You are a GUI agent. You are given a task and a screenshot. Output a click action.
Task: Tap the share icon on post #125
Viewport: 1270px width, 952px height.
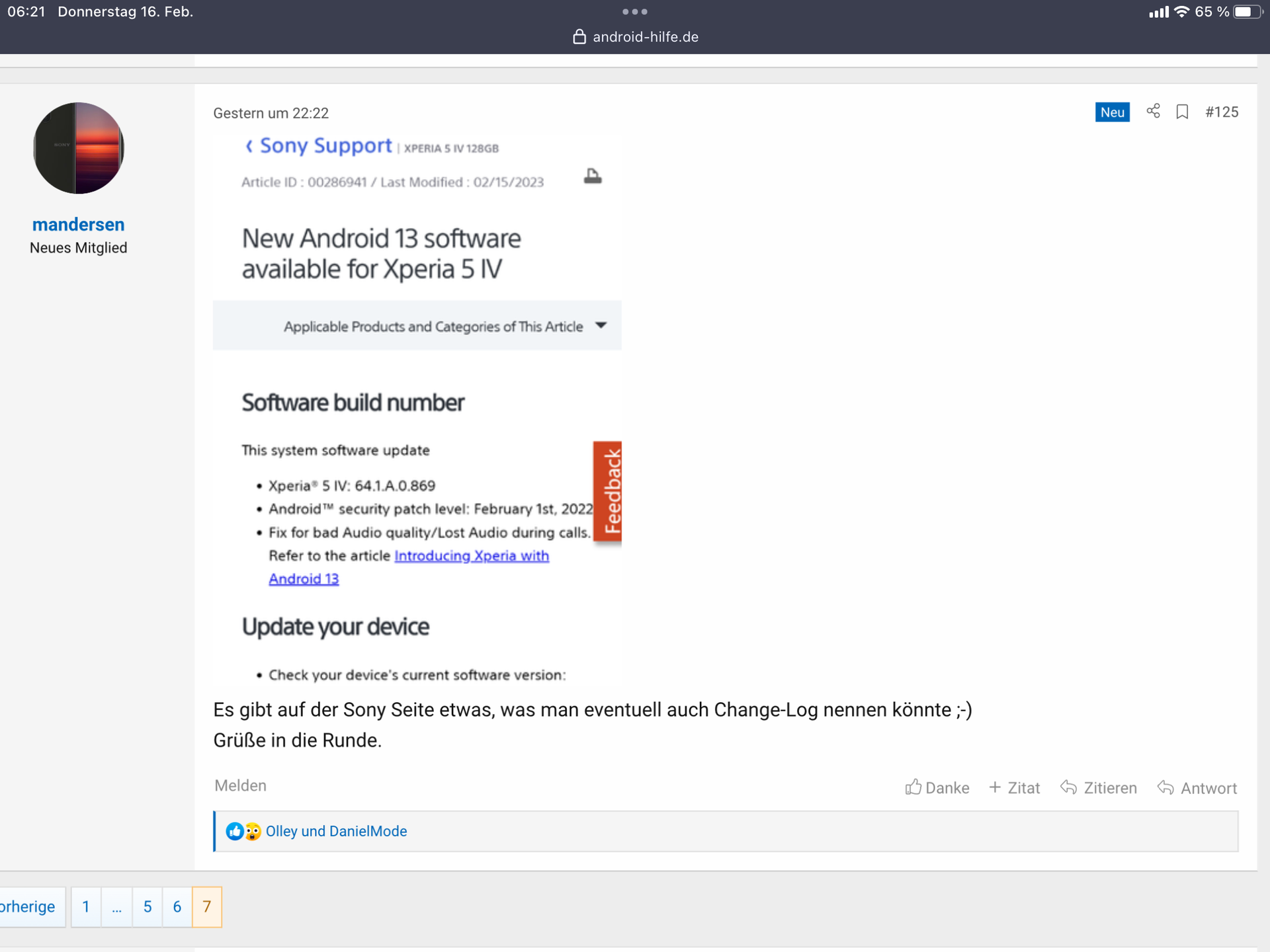[x=1153, y=111]
